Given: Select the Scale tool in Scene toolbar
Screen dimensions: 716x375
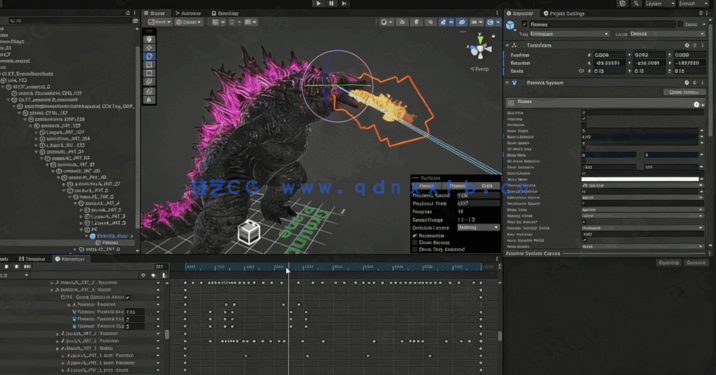Looking at the screenshot, I should [x=149, y=65].
